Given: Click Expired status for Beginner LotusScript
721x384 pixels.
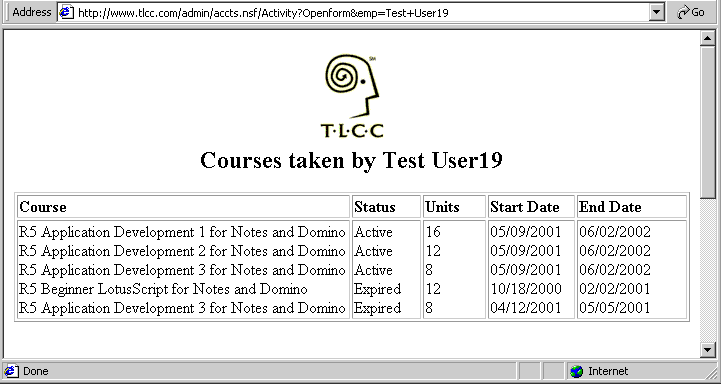Looking at the screenshot, I should point(378,289).
